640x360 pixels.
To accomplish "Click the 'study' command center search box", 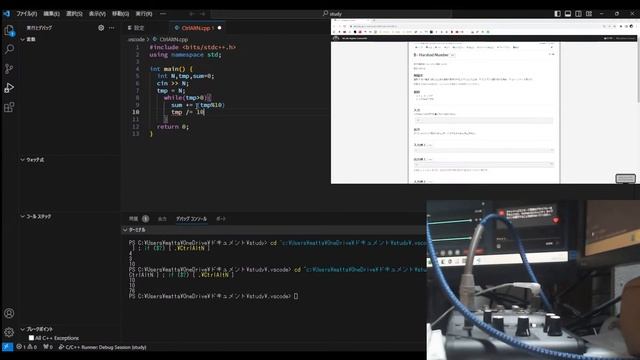I will pos(331,13).
